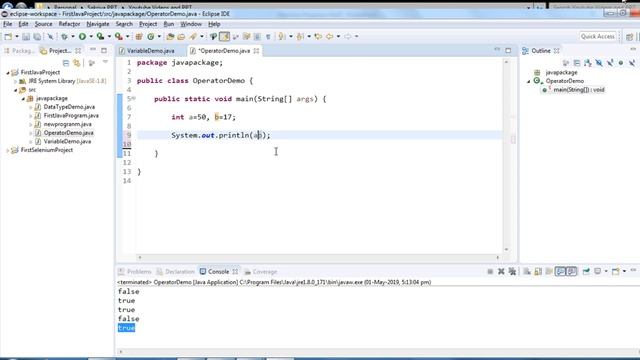
Task: Expand the FirstSeleniumProject node
Action: click(8, 151)
